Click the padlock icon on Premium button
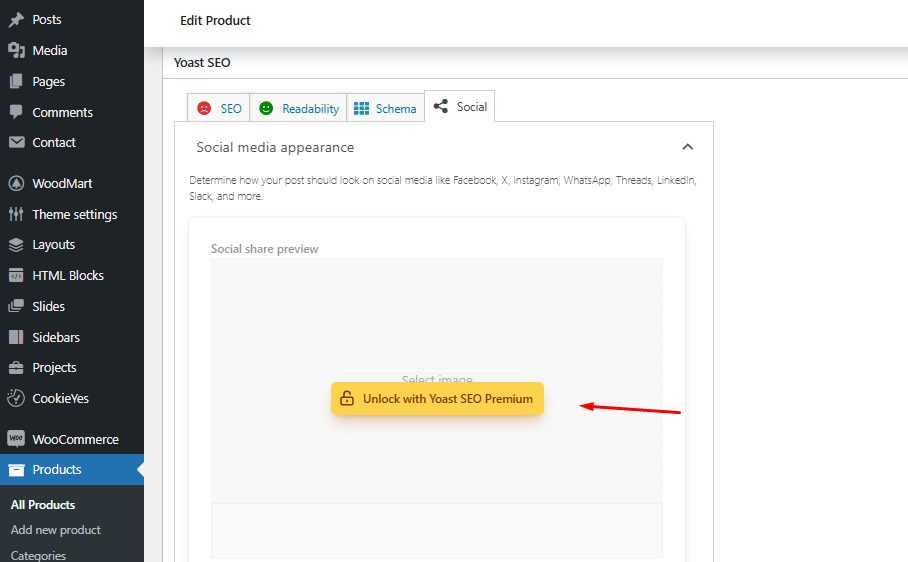The width and height of the screenshot is (908, 562). click(347, 398)
